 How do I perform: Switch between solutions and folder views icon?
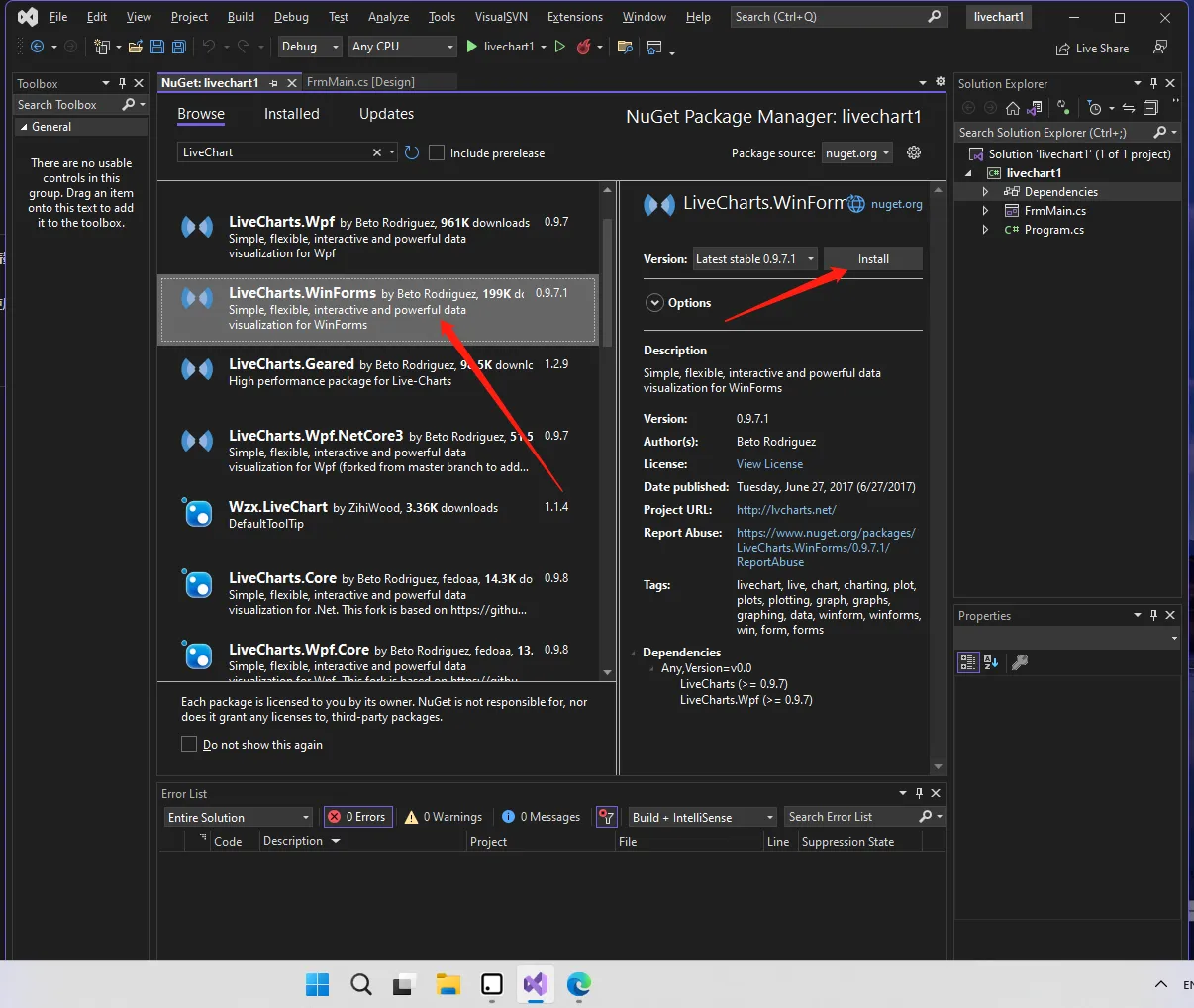1035,108
